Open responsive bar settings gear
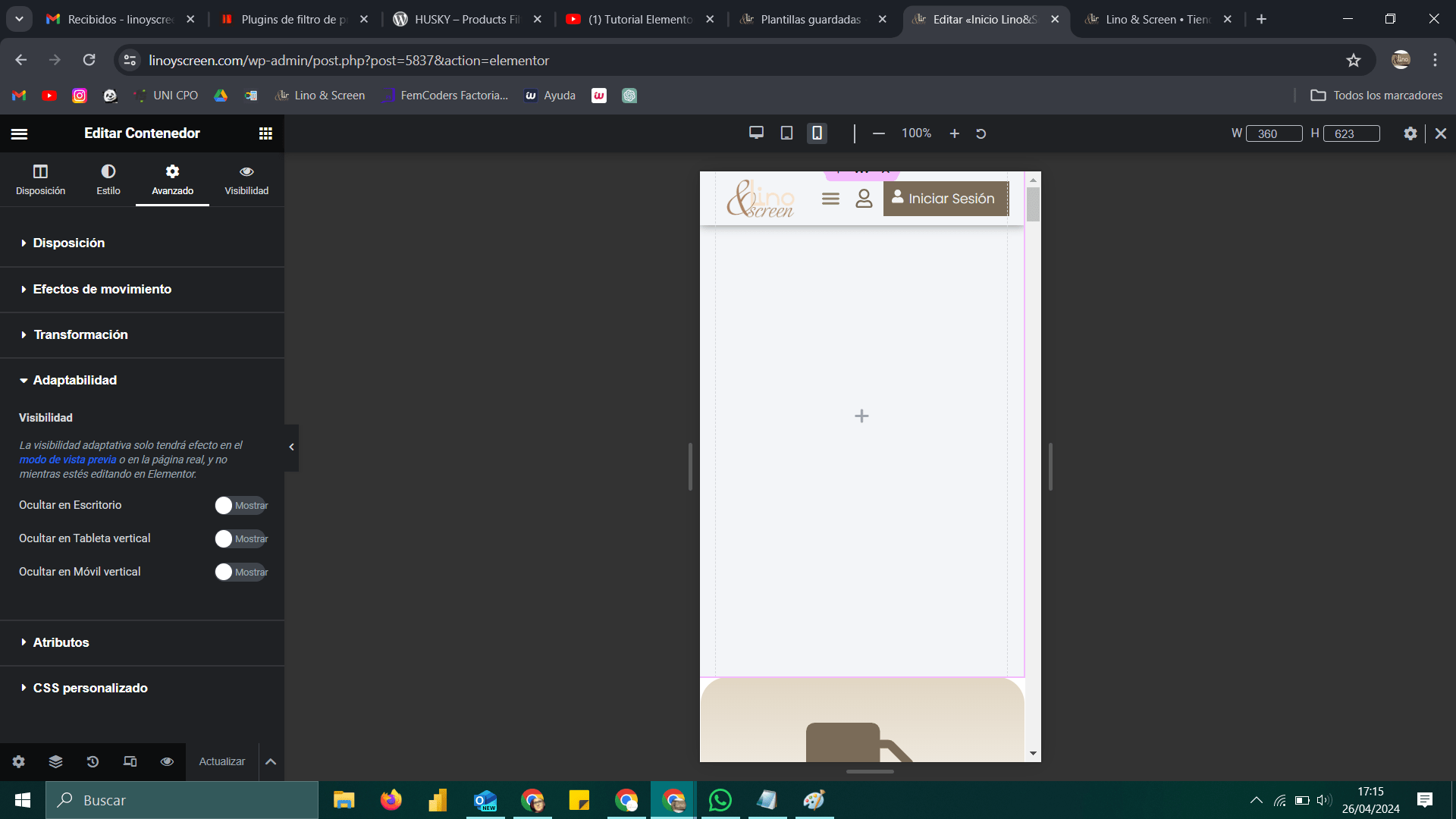The height and width of the screenshot is (819, 1456). (1410, 133)
